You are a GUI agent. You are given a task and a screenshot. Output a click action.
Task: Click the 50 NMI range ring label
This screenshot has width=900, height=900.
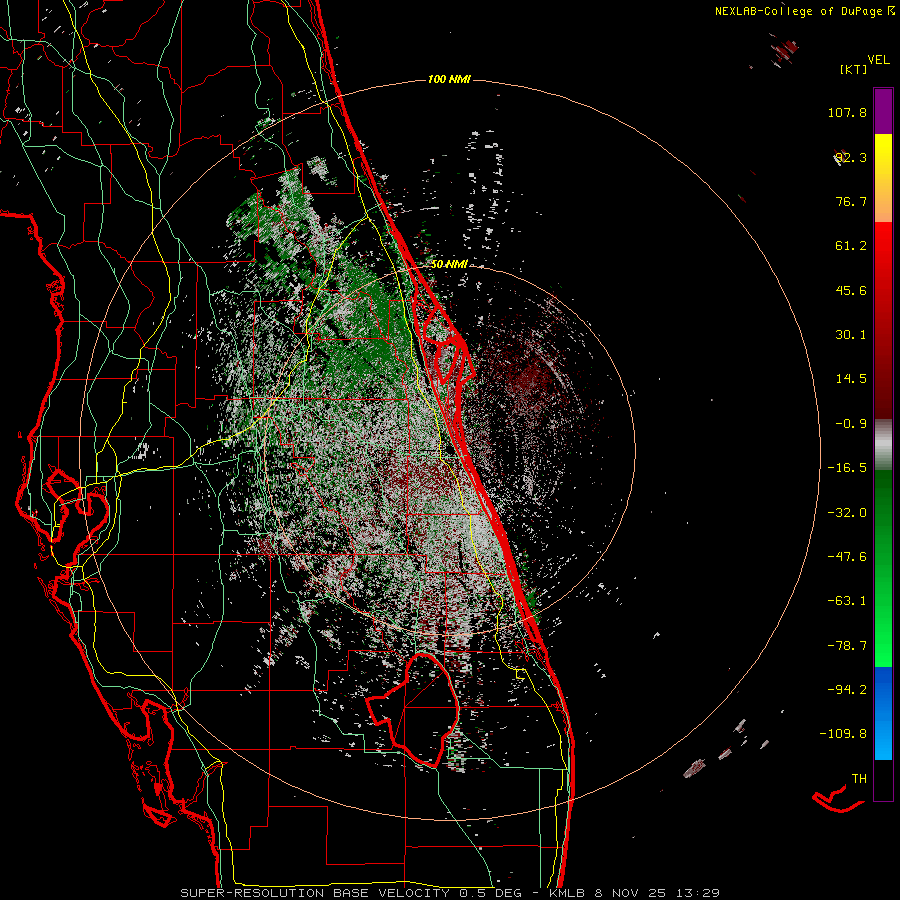[x=449, y=265]
